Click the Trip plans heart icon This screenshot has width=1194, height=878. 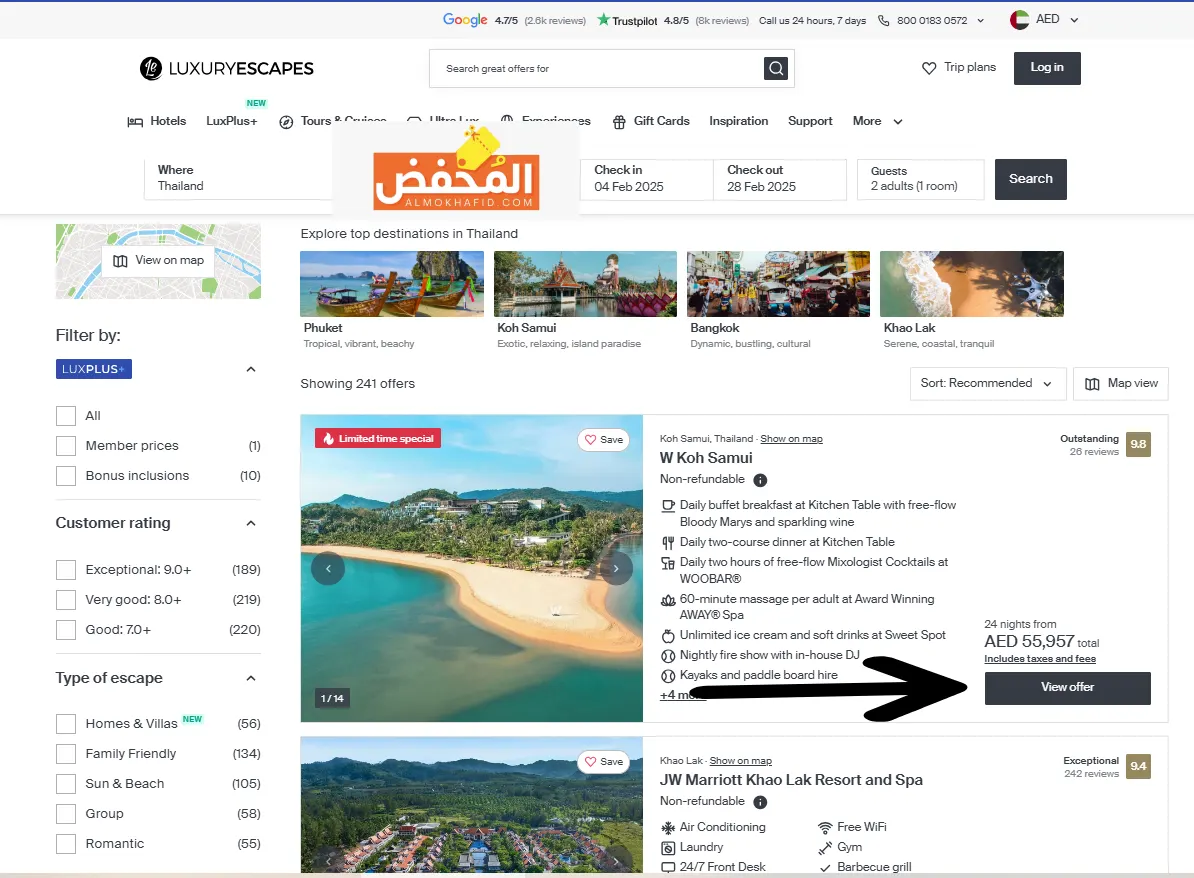pos(929,68)
